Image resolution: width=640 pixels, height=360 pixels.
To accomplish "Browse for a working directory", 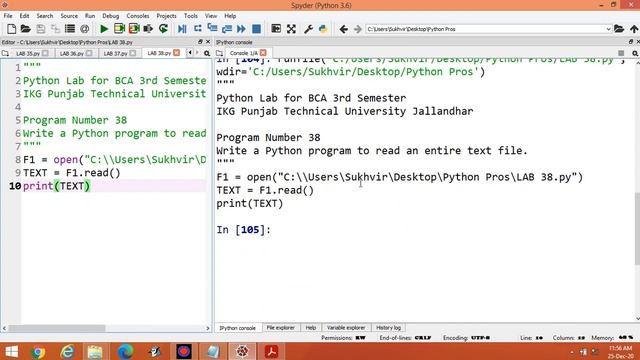I will [619, 29].
